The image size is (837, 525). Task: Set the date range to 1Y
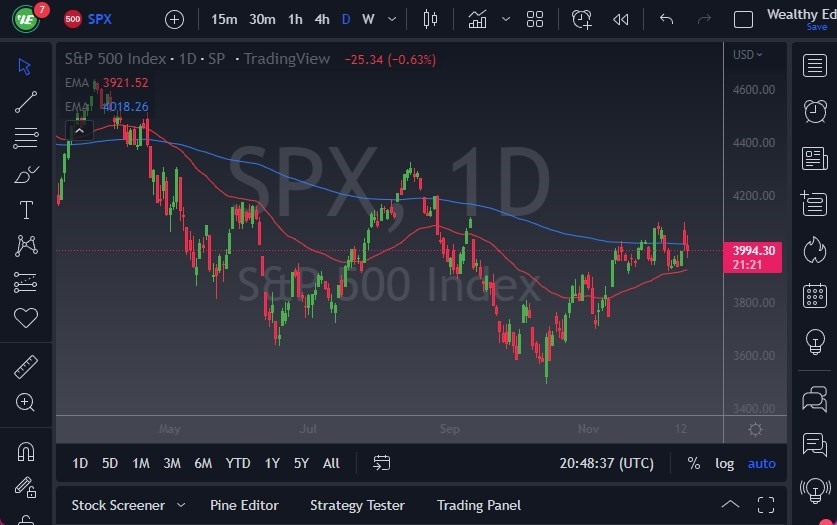(272, 463)
